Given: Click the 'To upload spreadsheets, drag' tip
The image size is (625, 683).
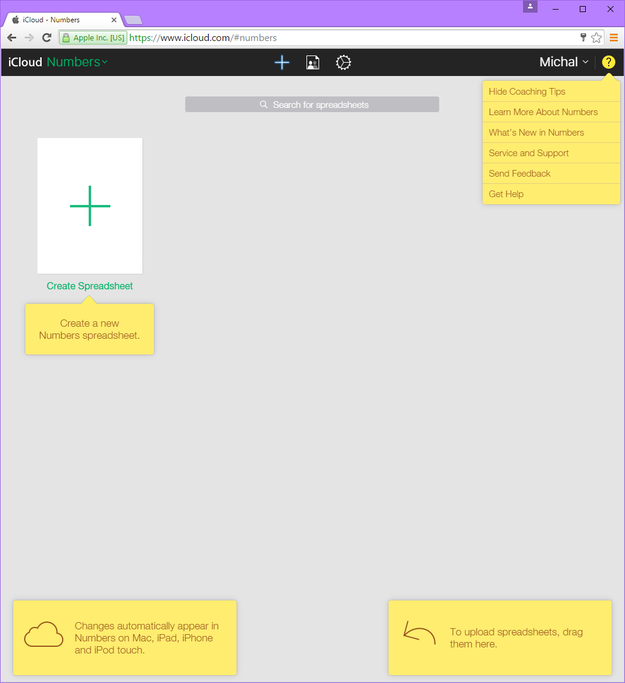Looking at the screenshot, I should tap(500, 638).
